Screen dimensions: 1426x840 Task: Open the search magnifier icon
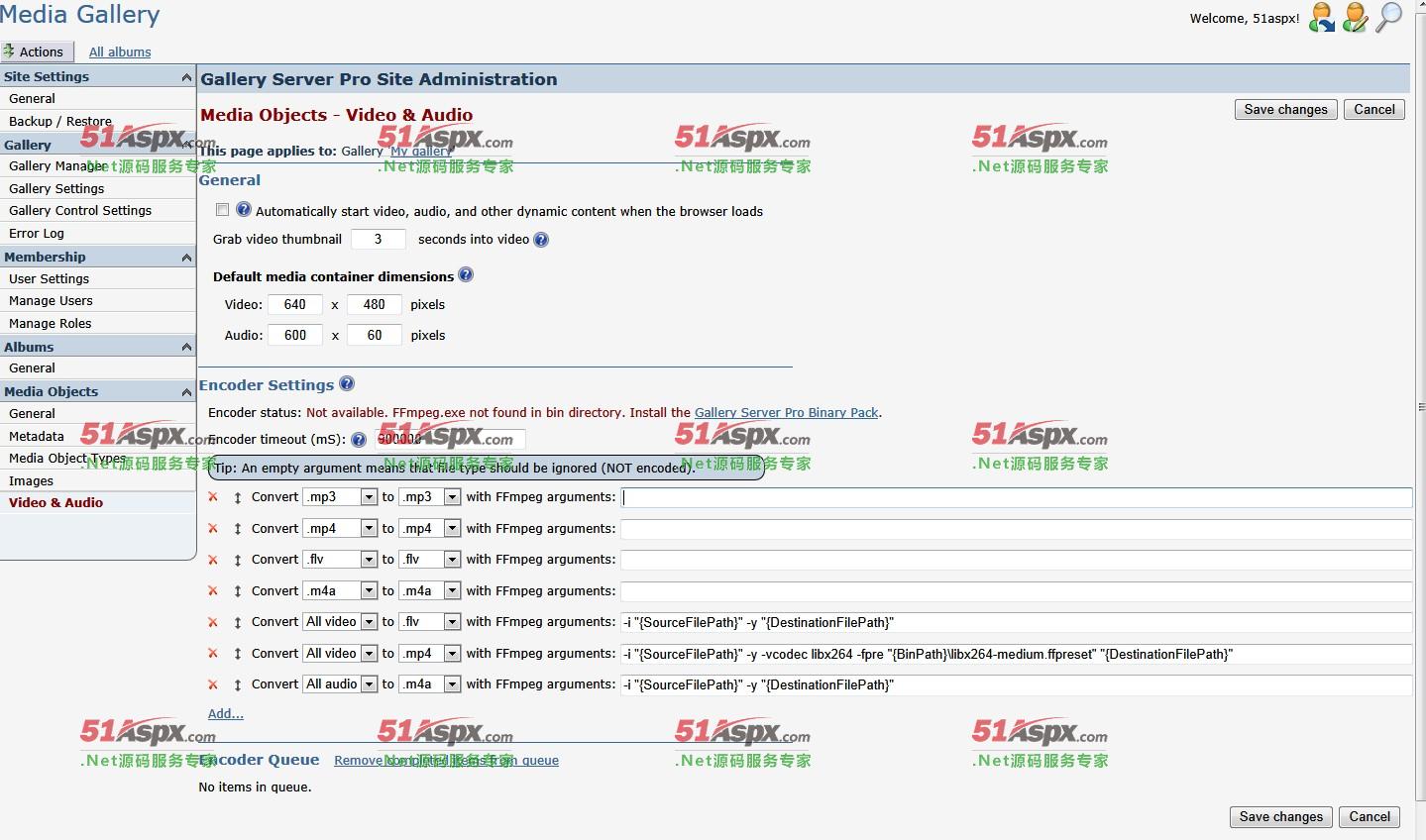(x=1389, y=17)
